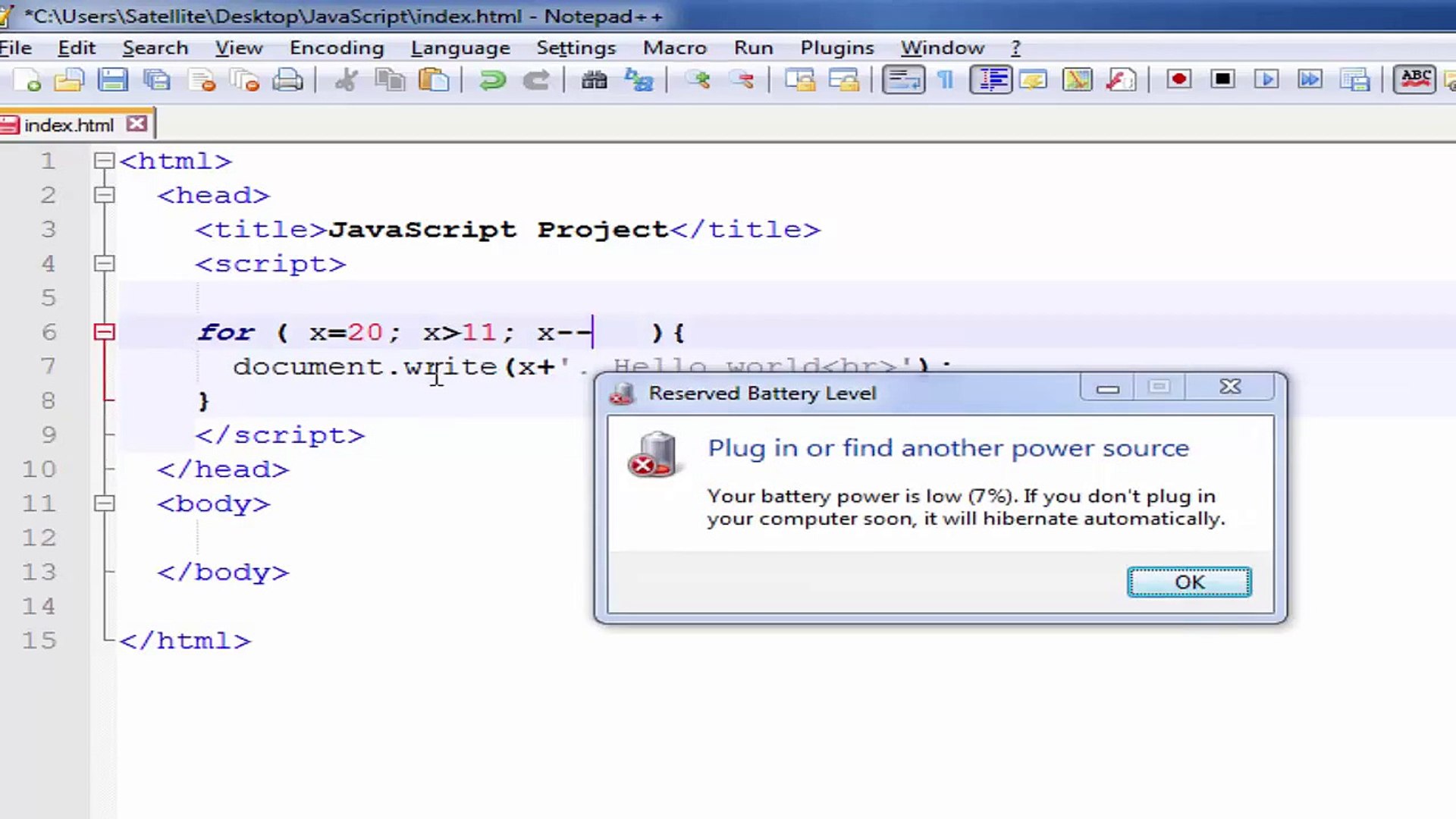Collapse the body fold marker on line 11
Image resolution: width=1456 pixels, height=819 pixels.
pos(104,504)
